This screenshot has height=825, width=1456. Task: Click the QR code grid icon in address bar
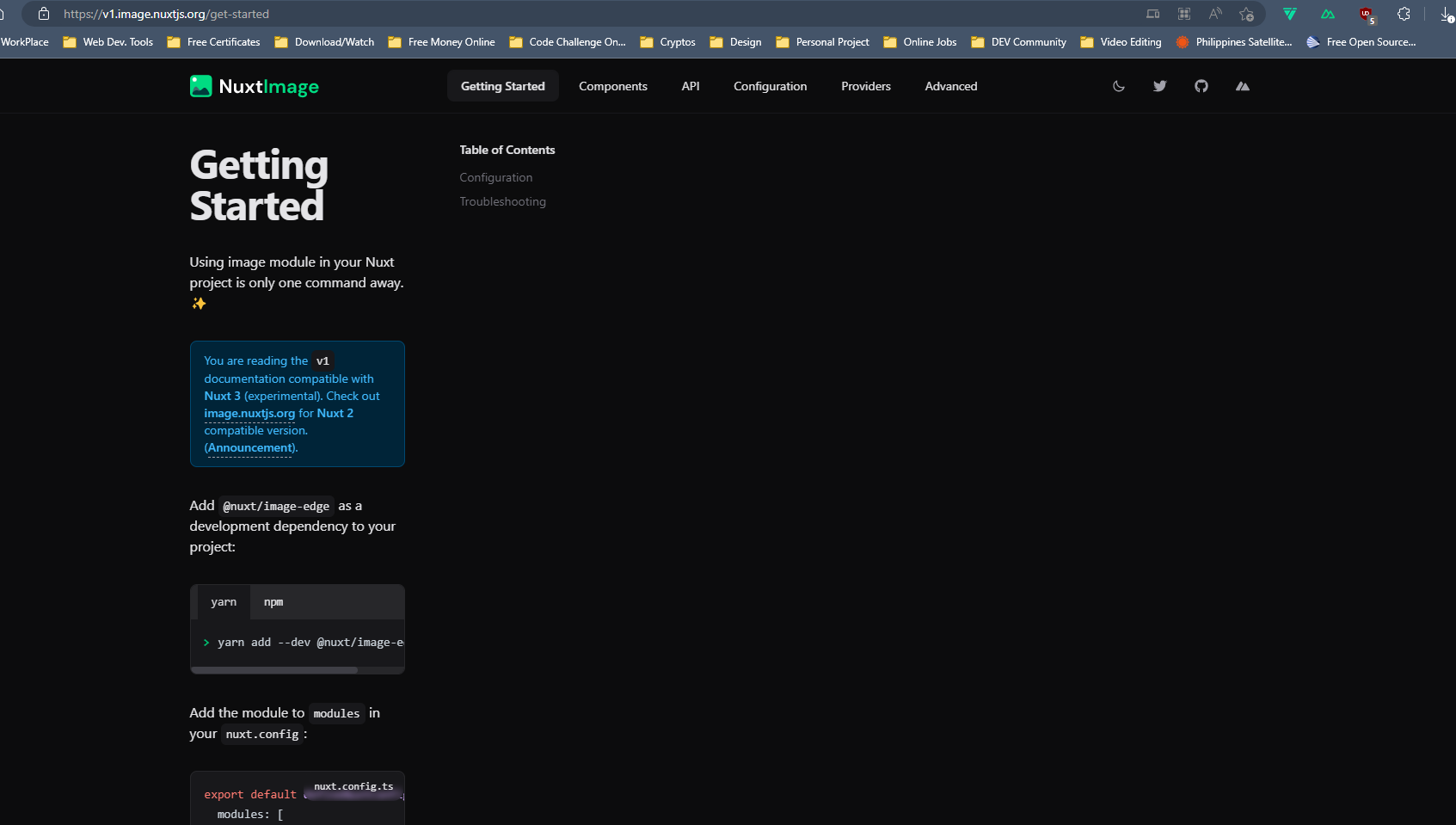click(x=1184, y=14)
